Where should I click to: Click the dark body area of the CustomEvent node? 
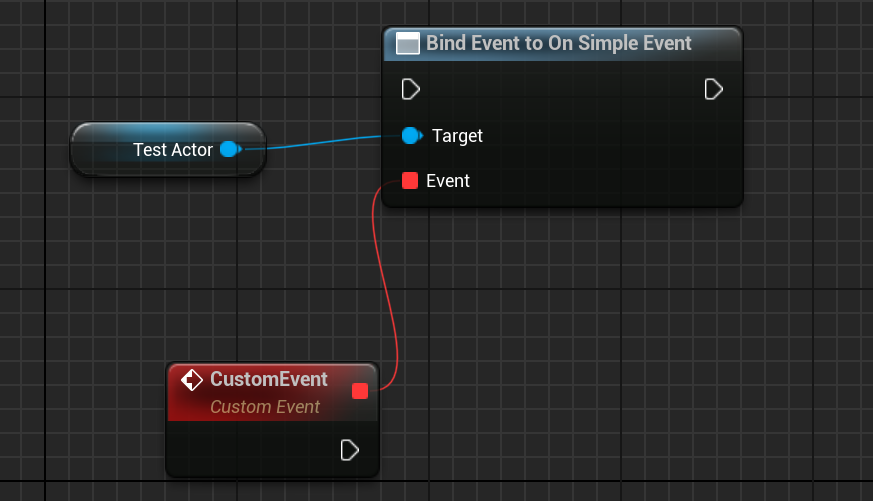point(250,450)
